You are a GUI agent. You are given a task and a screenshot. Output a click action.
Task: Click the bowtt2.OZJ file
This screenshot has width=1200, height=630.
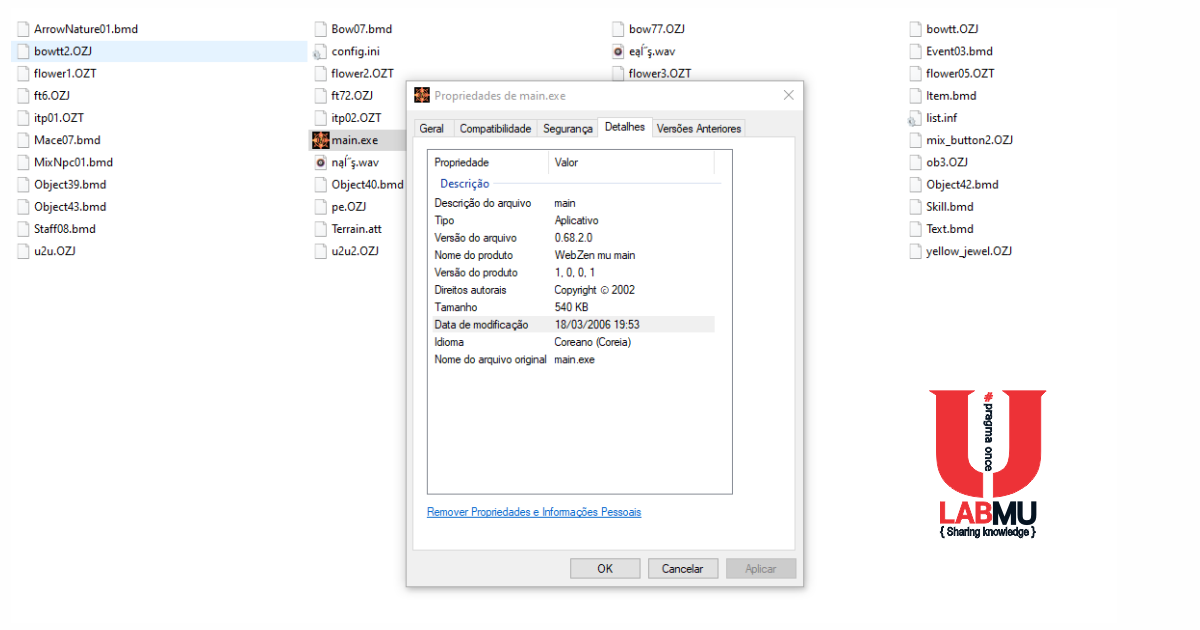pyautogui.click(x=62, y=51)
